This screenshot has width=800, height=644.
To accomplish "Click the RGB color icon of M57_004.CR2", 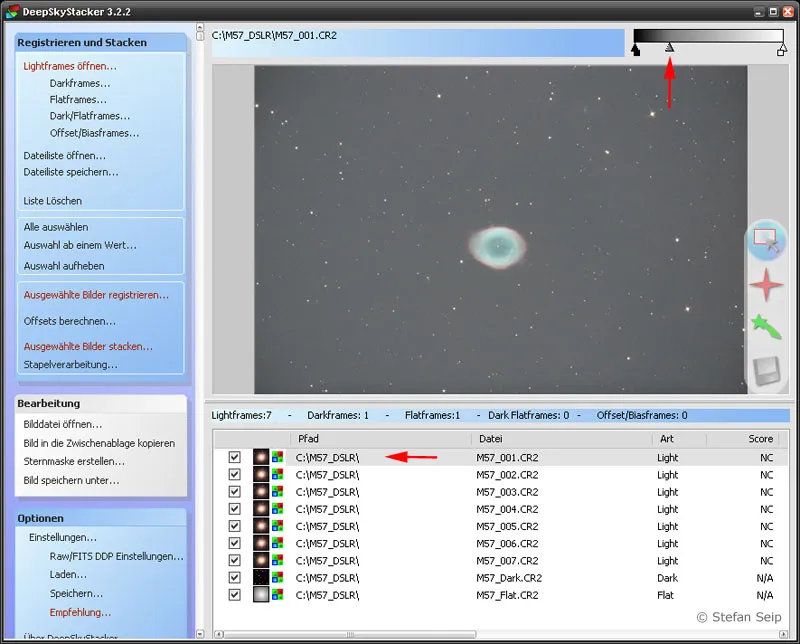I will [278, 509].
